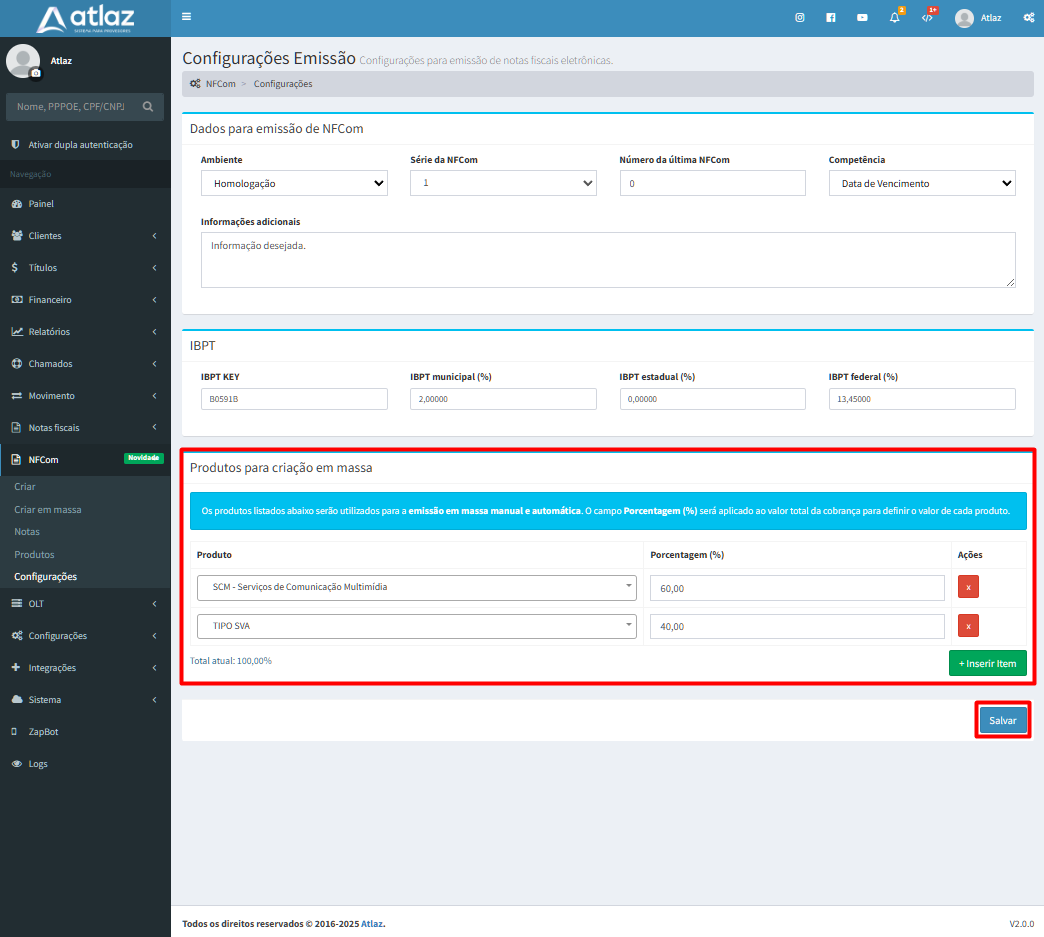The height and width of the screenshot is (937, 1044).
Task: Click the green Inserir Item button
Action: [987, 662]
